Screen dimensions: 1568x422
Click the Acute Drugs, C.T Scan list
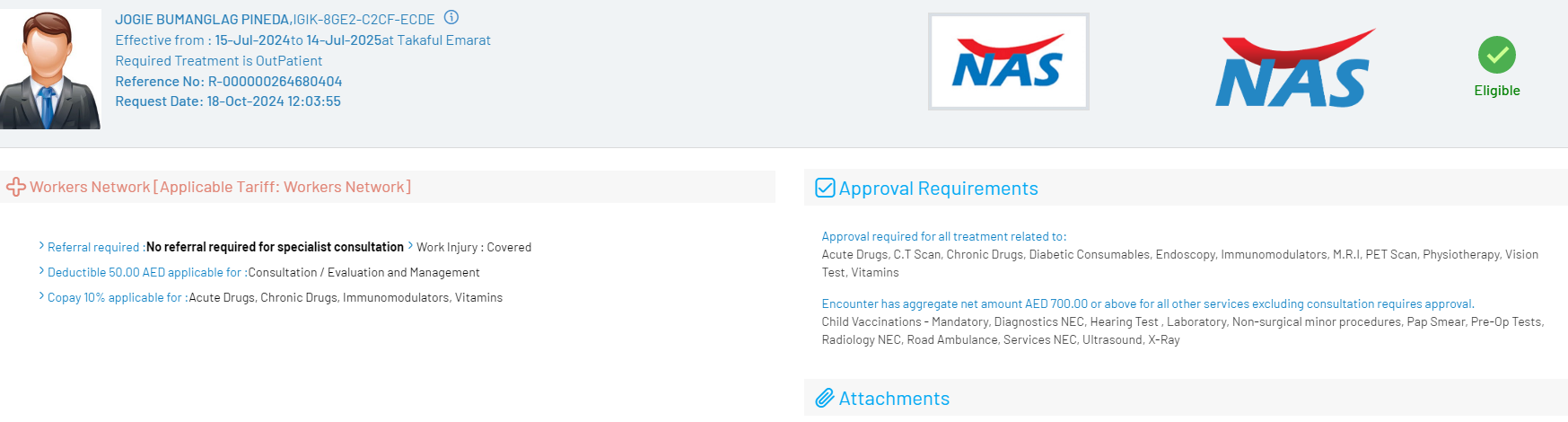(x=1180, y=263)
